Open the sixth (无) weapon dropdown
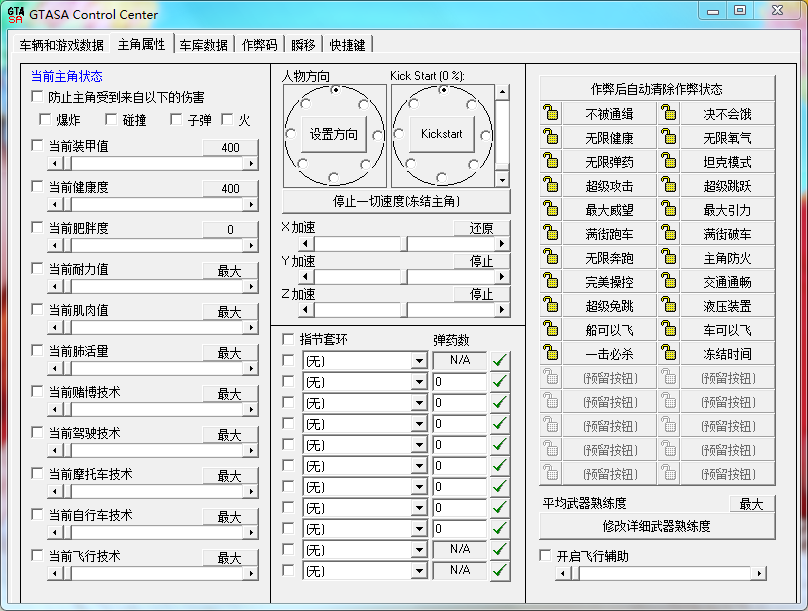The width and height of the screenshot is (808, 611). (x=419, y=466)
